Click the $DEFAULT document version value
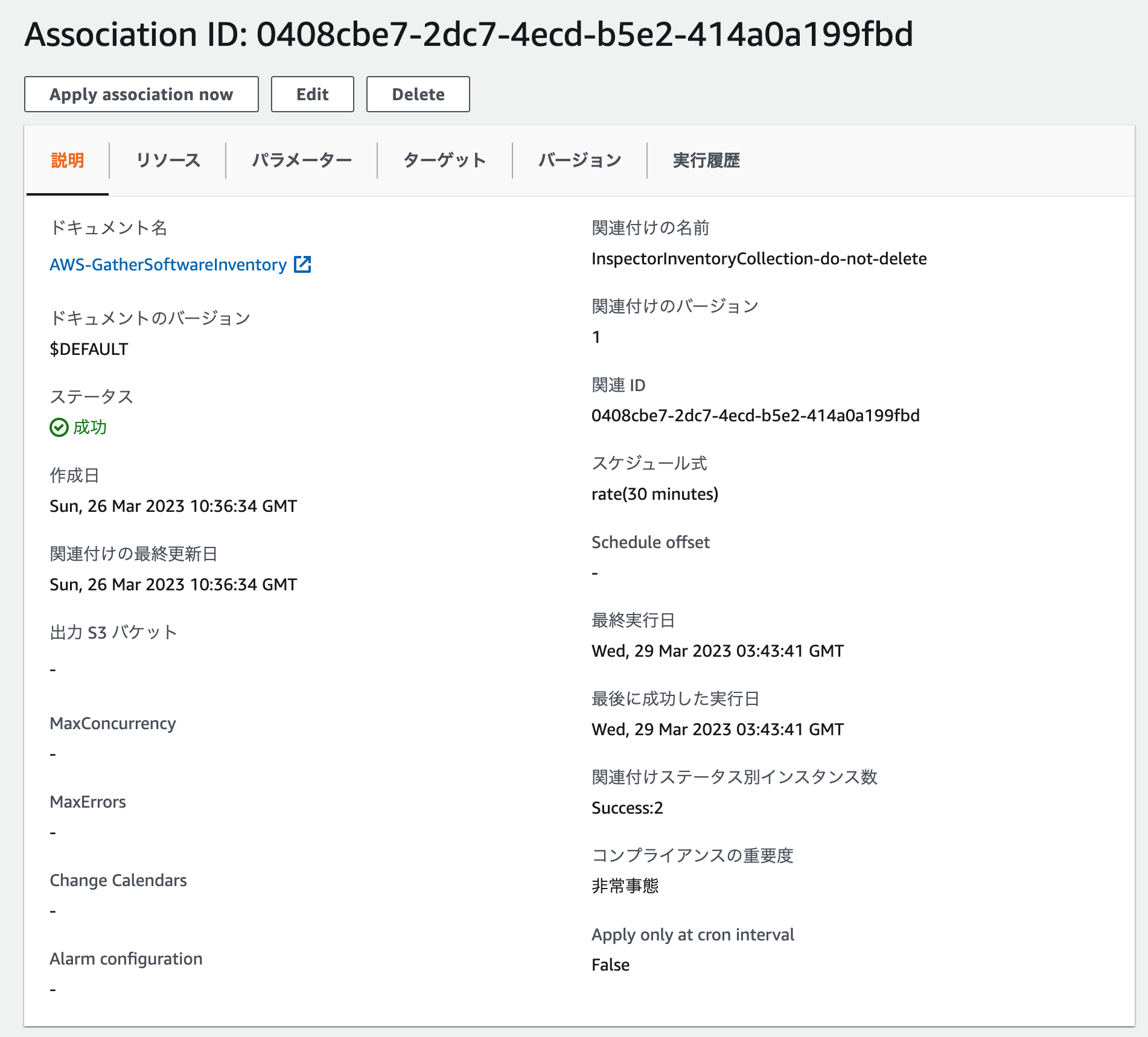 pyautogui.click(x=89, y=349)
